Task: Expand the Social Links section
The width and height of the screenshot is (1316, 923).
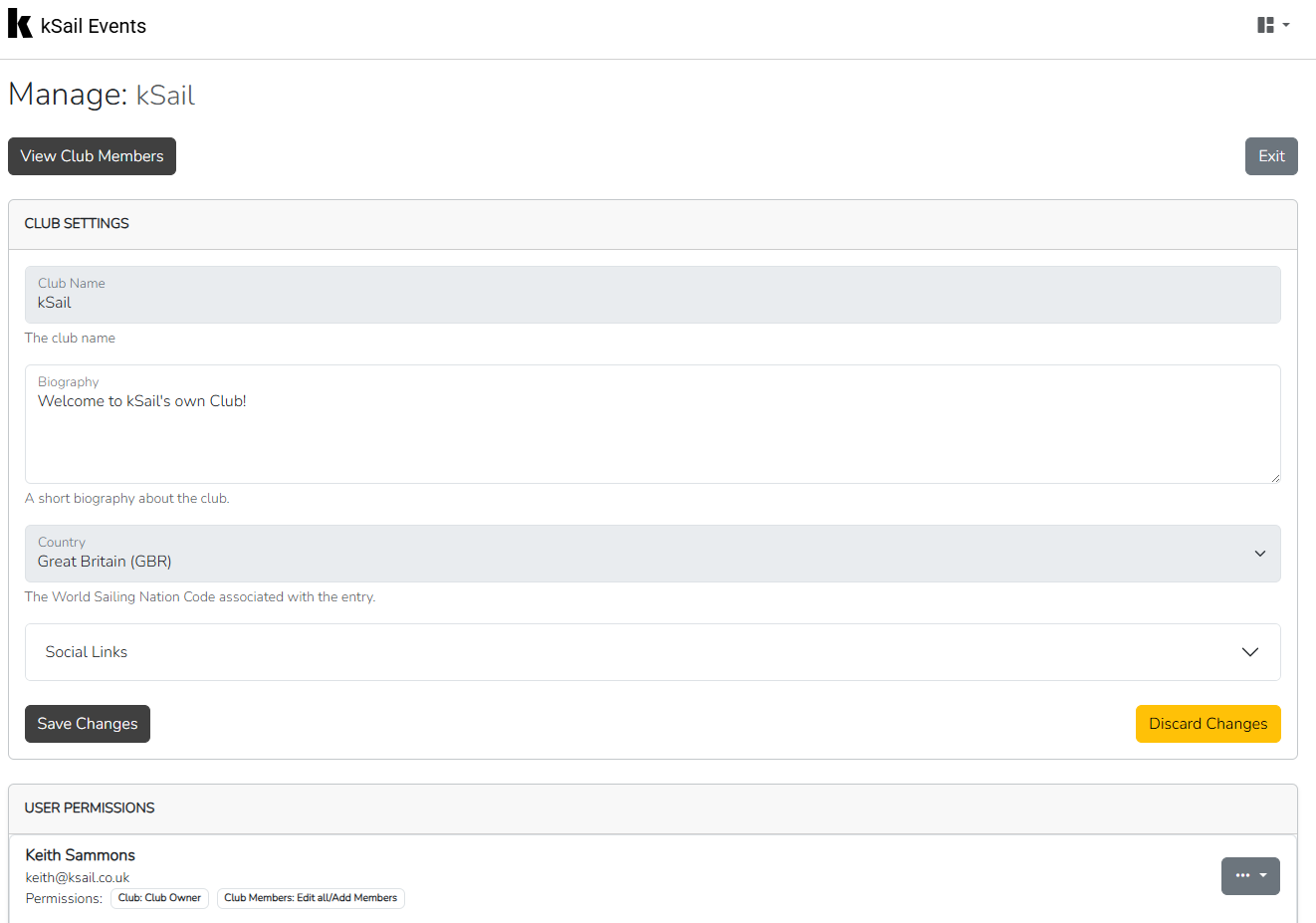Action: (652, 652)
